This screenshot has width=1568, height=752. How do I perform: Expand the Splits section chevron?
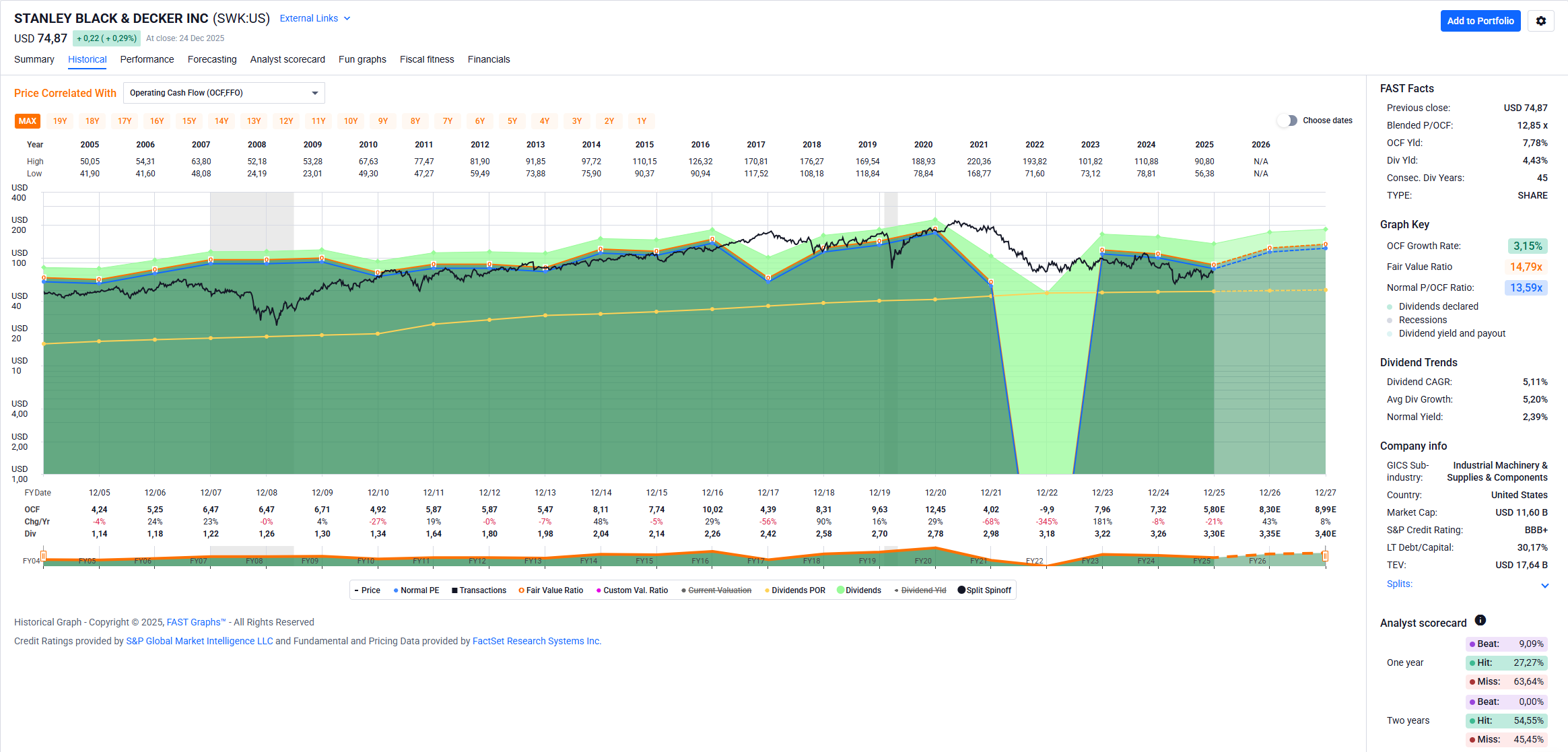click(1544, 586)
